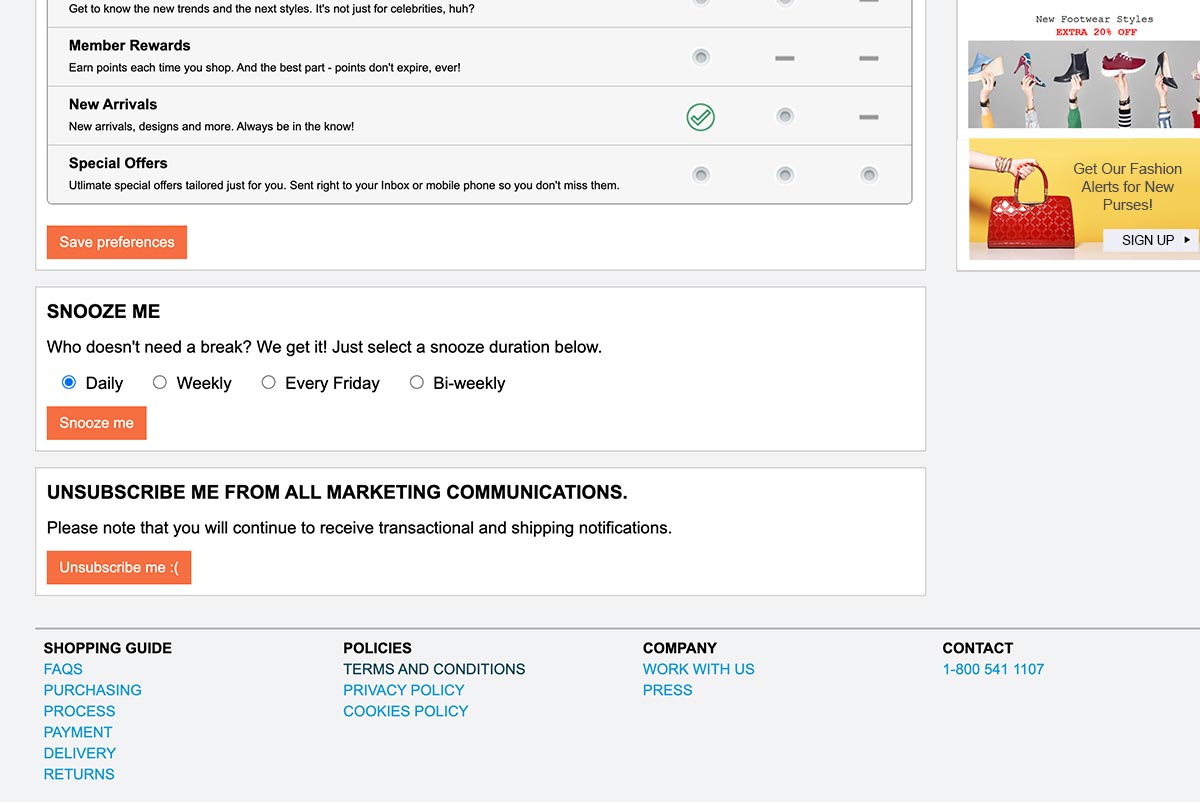Click SIGN UP on the purse banner

point(1151,240)
